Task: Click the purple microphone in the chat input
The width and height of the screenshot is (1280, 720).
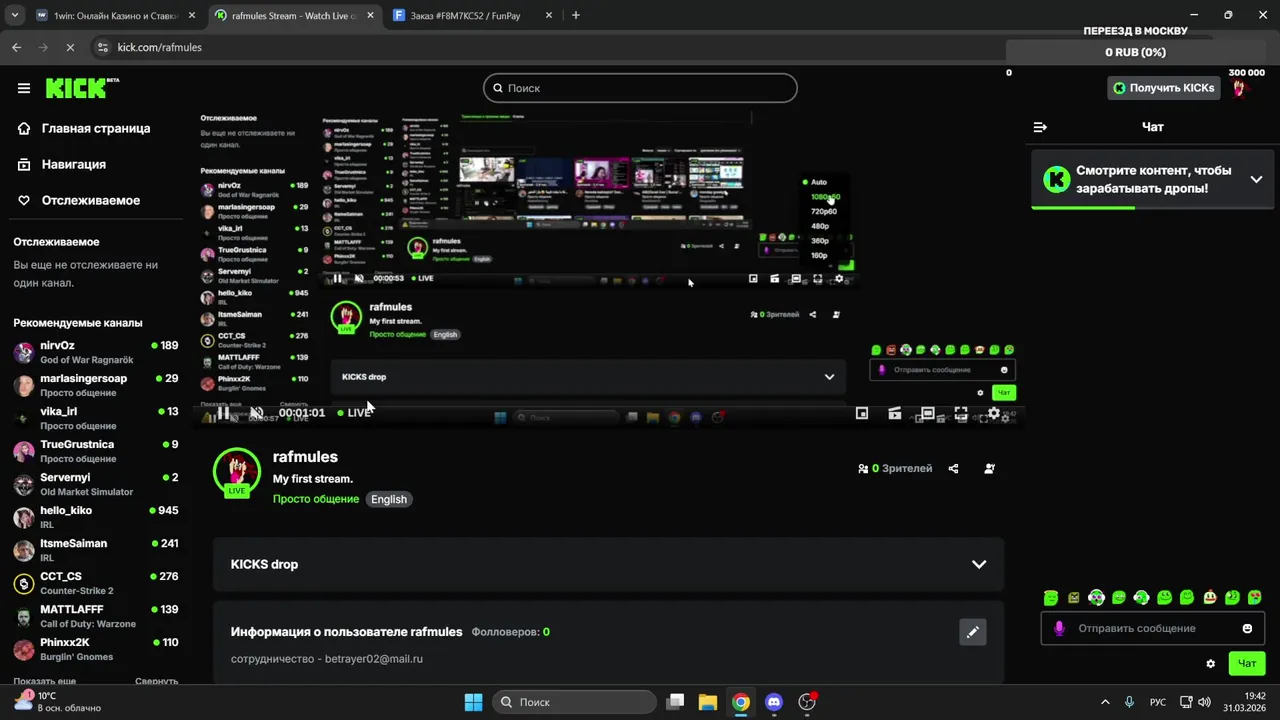Action: (1059, 628)
